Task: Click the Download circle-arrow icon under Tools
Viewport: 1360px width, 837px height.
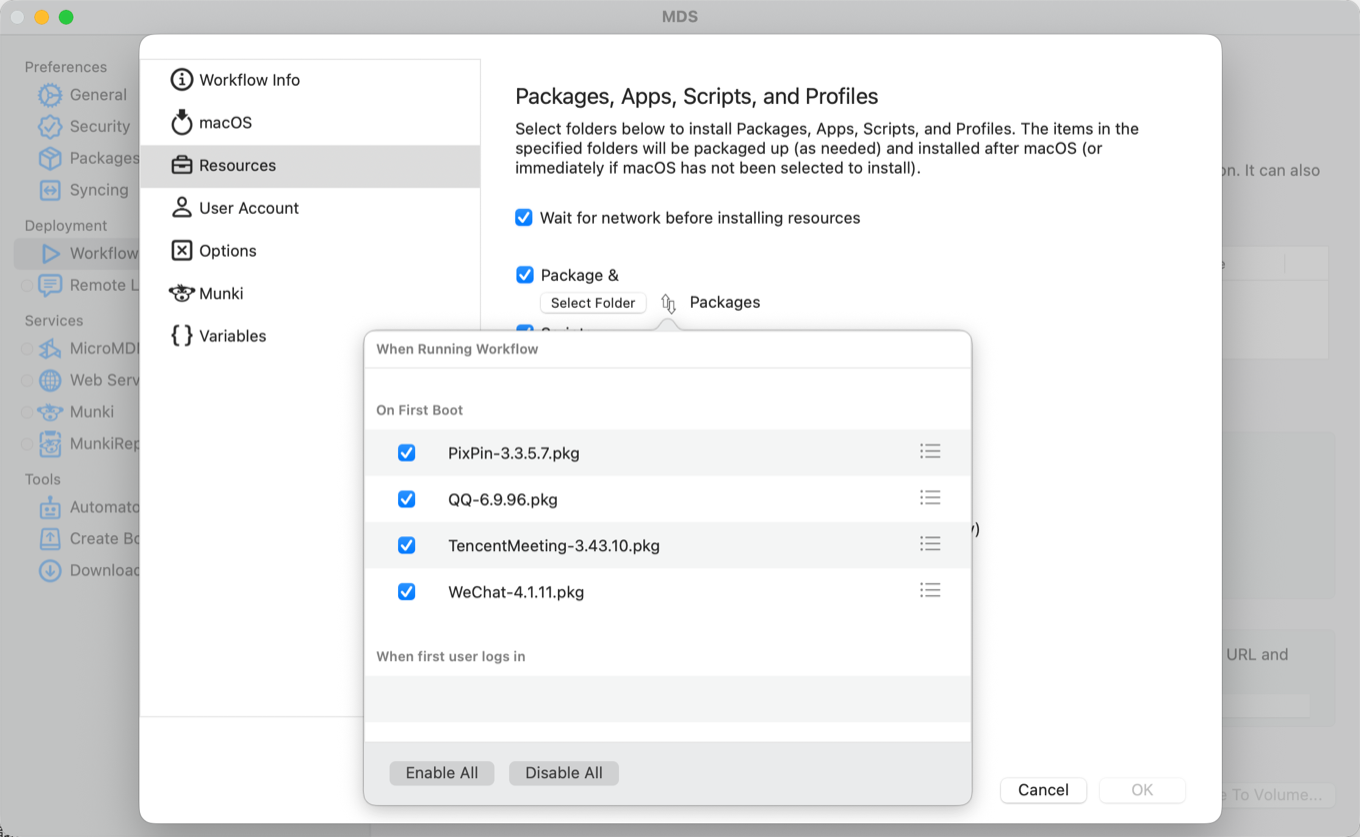Action: [50, 570]
